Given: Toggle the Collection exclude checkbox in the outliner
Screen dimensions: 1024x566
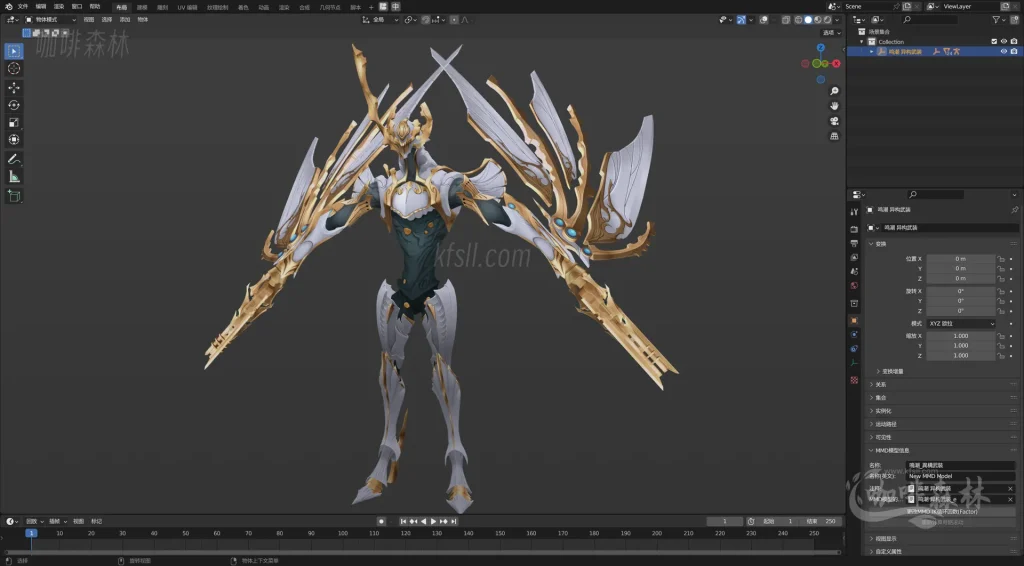Looking at the screenshot, I should 994,41.
